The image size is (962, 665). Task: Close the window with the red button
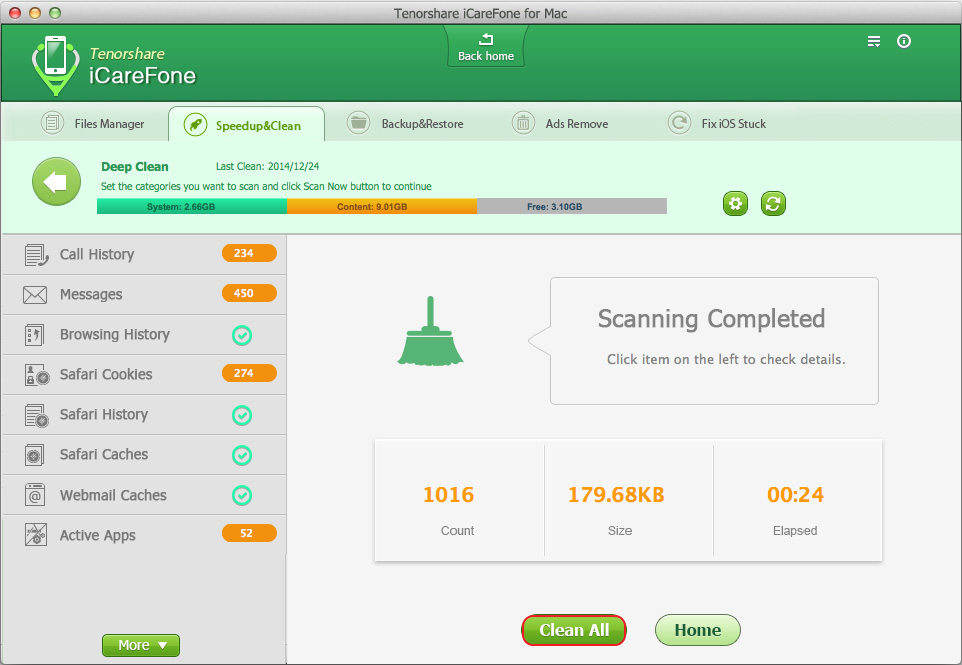pos(15,12)
